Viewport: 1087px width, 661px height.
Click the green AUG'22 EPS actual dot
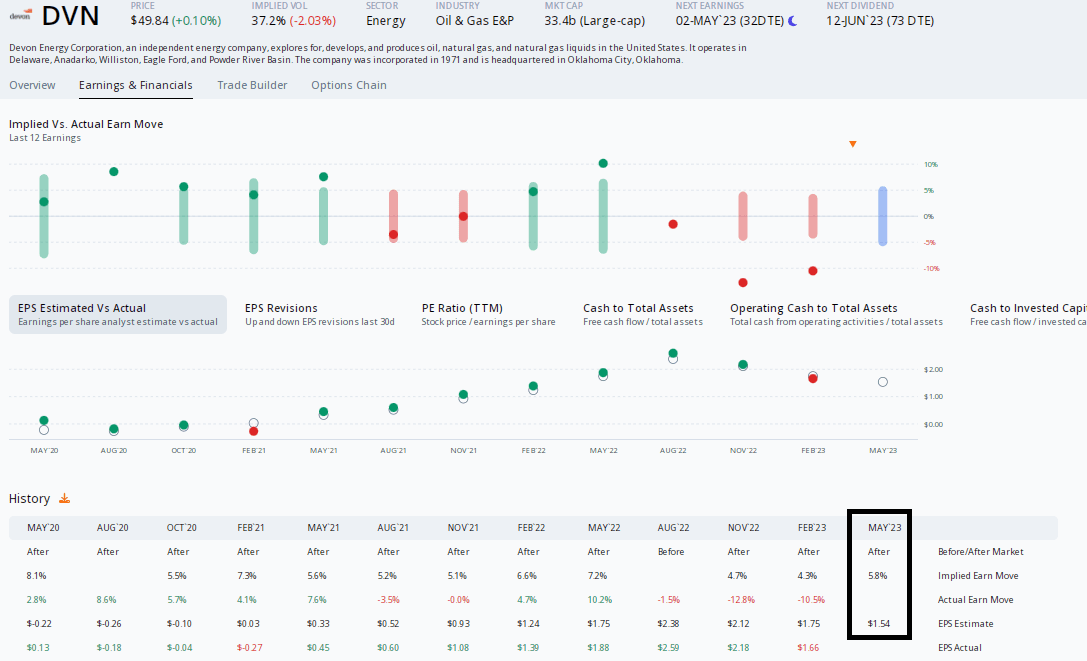pos(673,353)
